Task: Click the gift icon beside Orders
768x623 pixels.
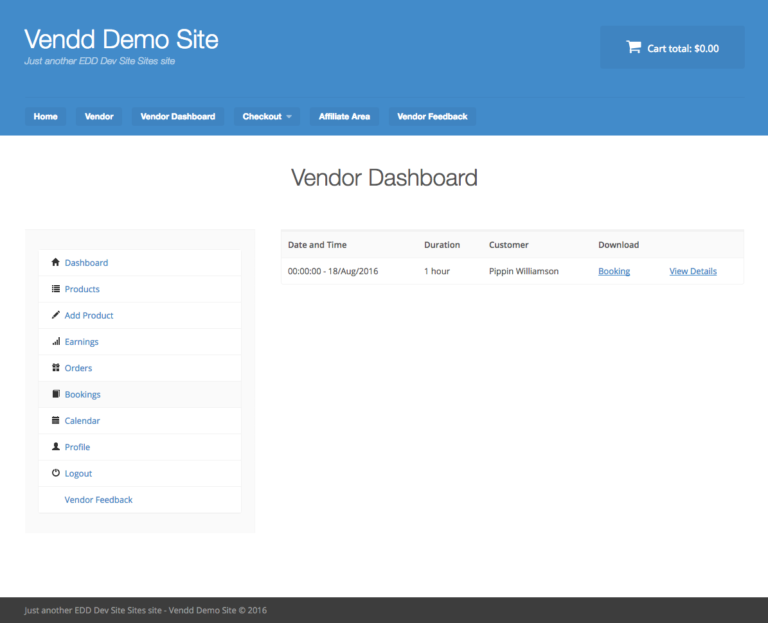Action: click(55, 367)
